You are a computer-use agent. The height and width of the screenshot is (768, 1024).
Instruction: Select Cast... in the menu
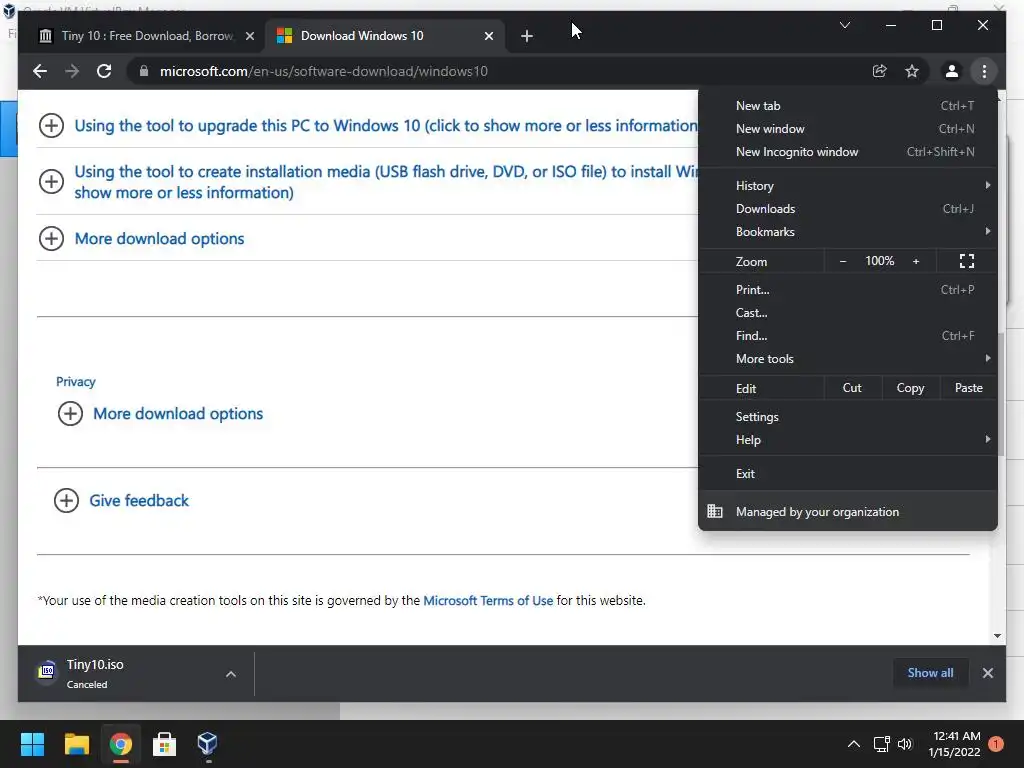(848, 312)
